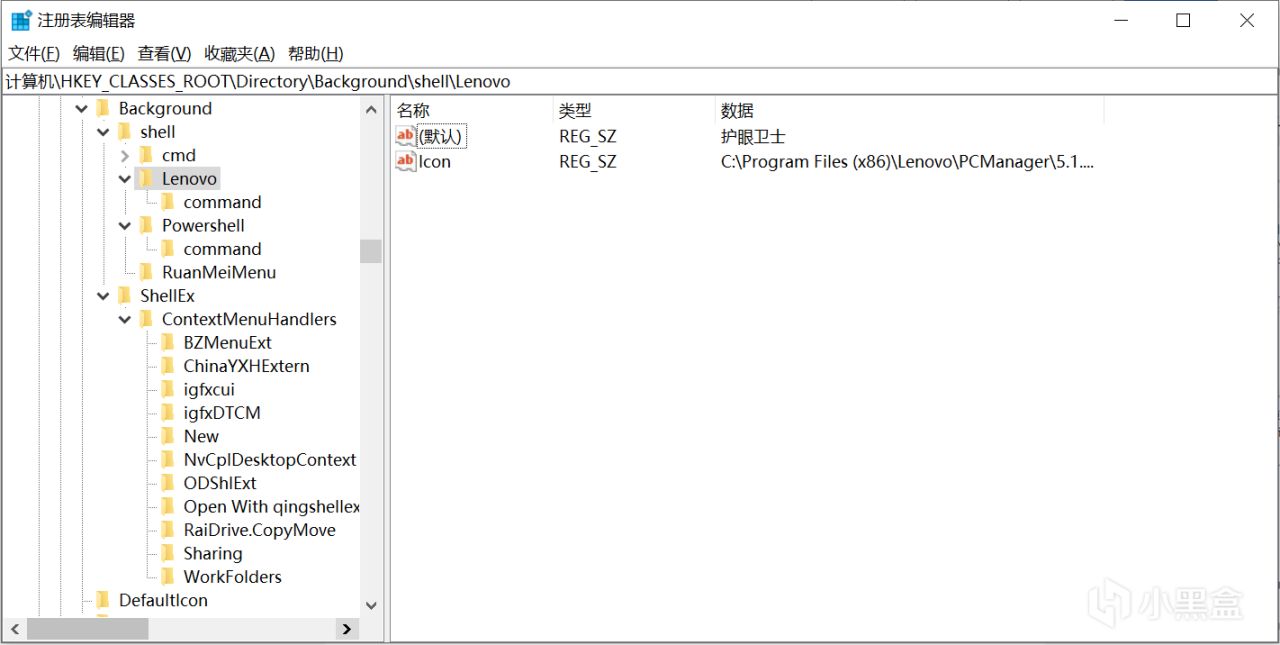Click the ODShlExt folder icon

pyautogui.click(x=167, y=483)
